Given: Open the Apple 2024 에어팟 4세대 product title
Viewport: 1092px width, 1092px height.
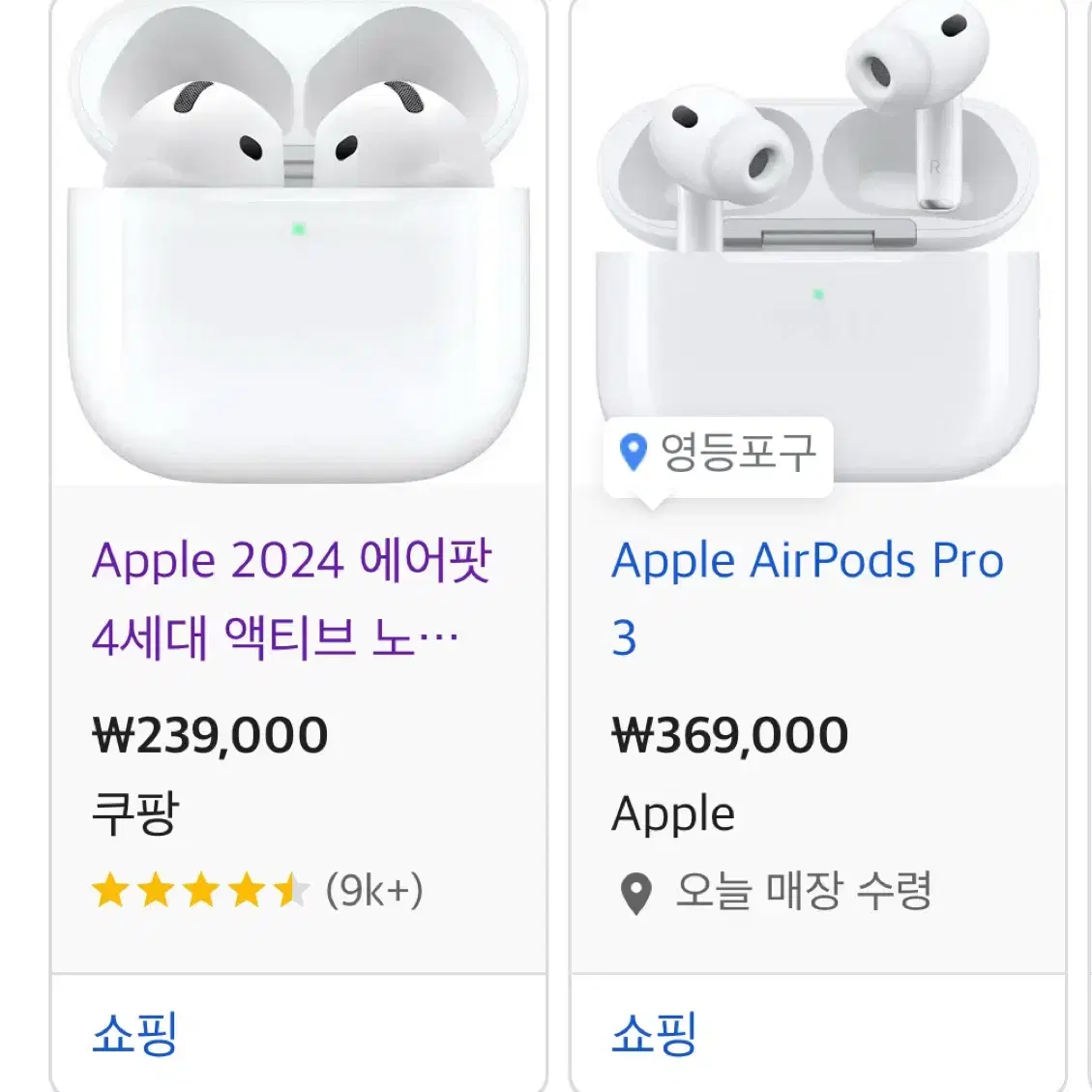Looking at the screenshot, I should click(x=290, y=595).
